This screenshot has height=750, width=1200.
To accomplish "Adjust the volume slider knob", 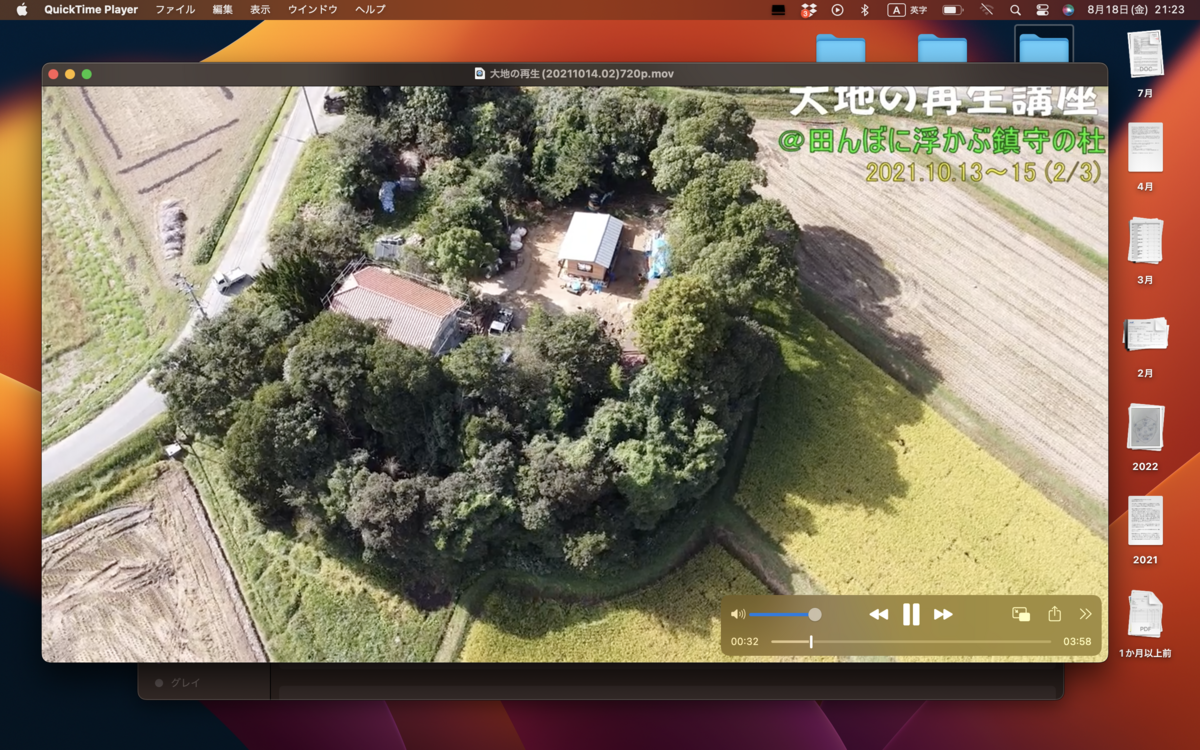I will [x=815, y=614].
